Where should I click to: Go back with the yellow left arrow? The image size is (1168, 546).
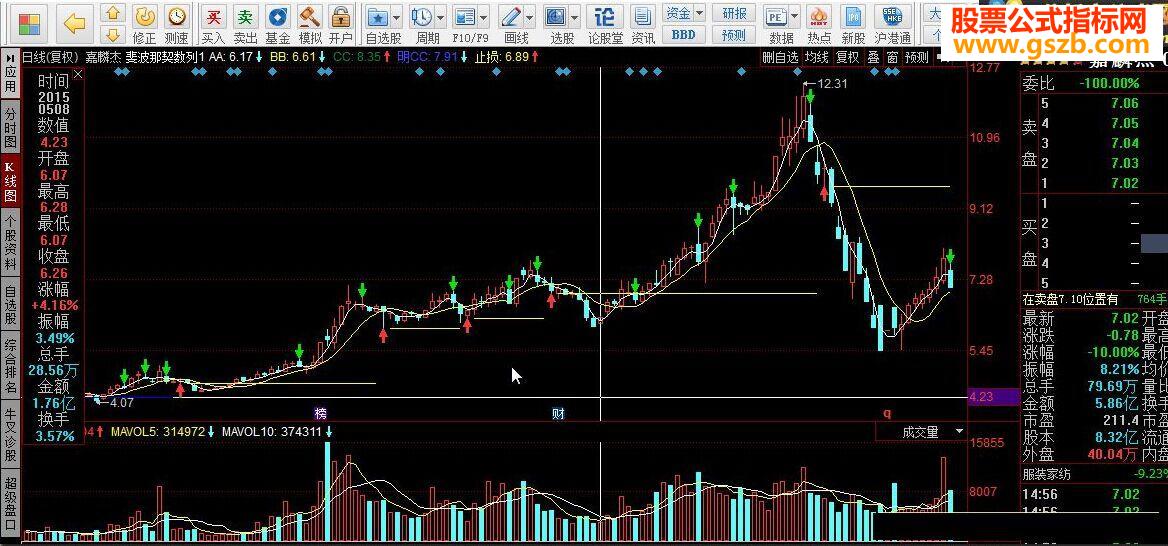(75, 24)
